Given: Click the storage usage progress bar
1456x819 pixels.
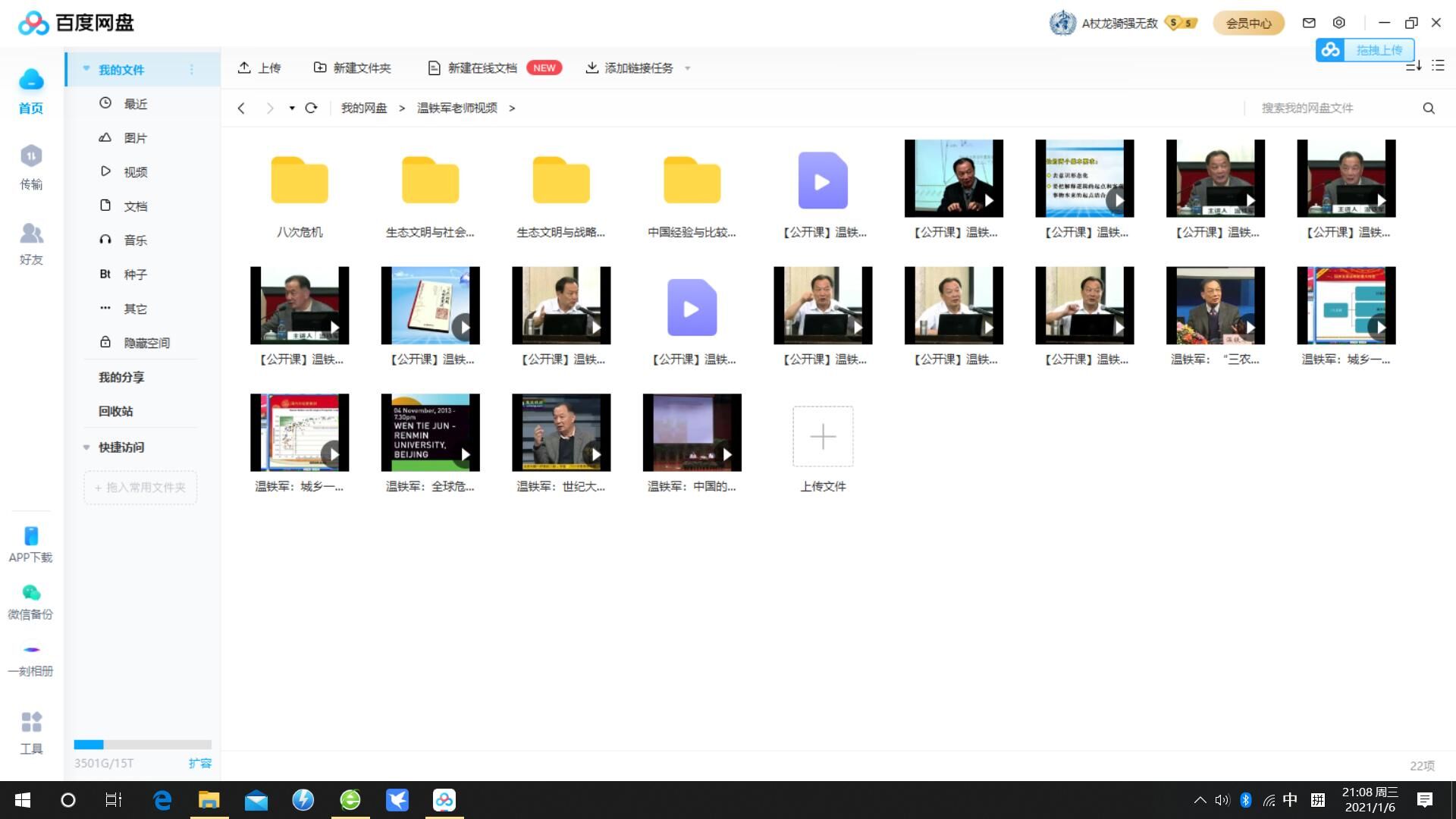Looking at the screenshot, I should pyautogui.click(x=143, y=745).
